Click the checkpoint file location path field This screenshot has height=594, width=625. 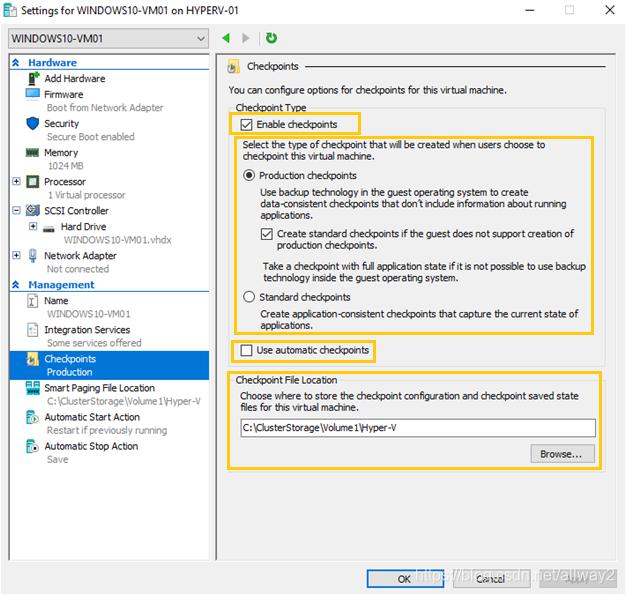tap(417, 428)
